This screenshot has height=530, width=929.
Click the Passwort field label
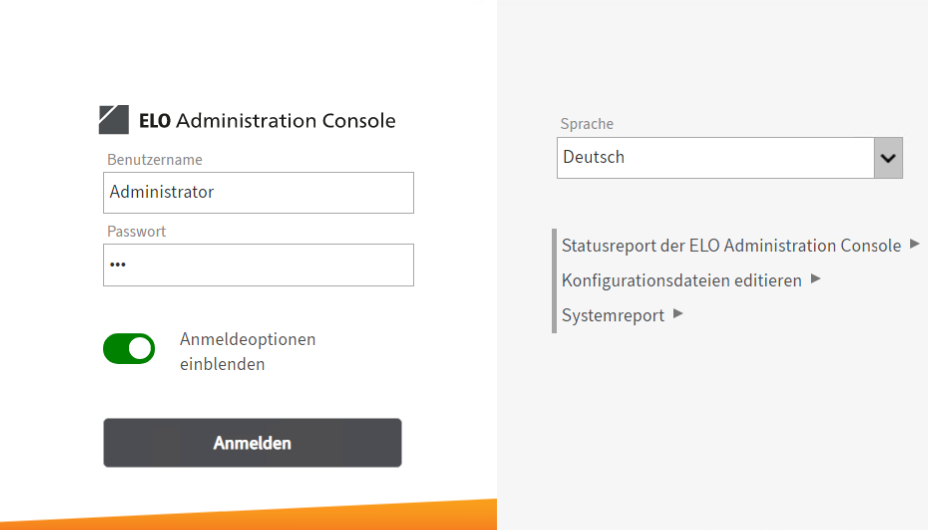click(137, 231)
